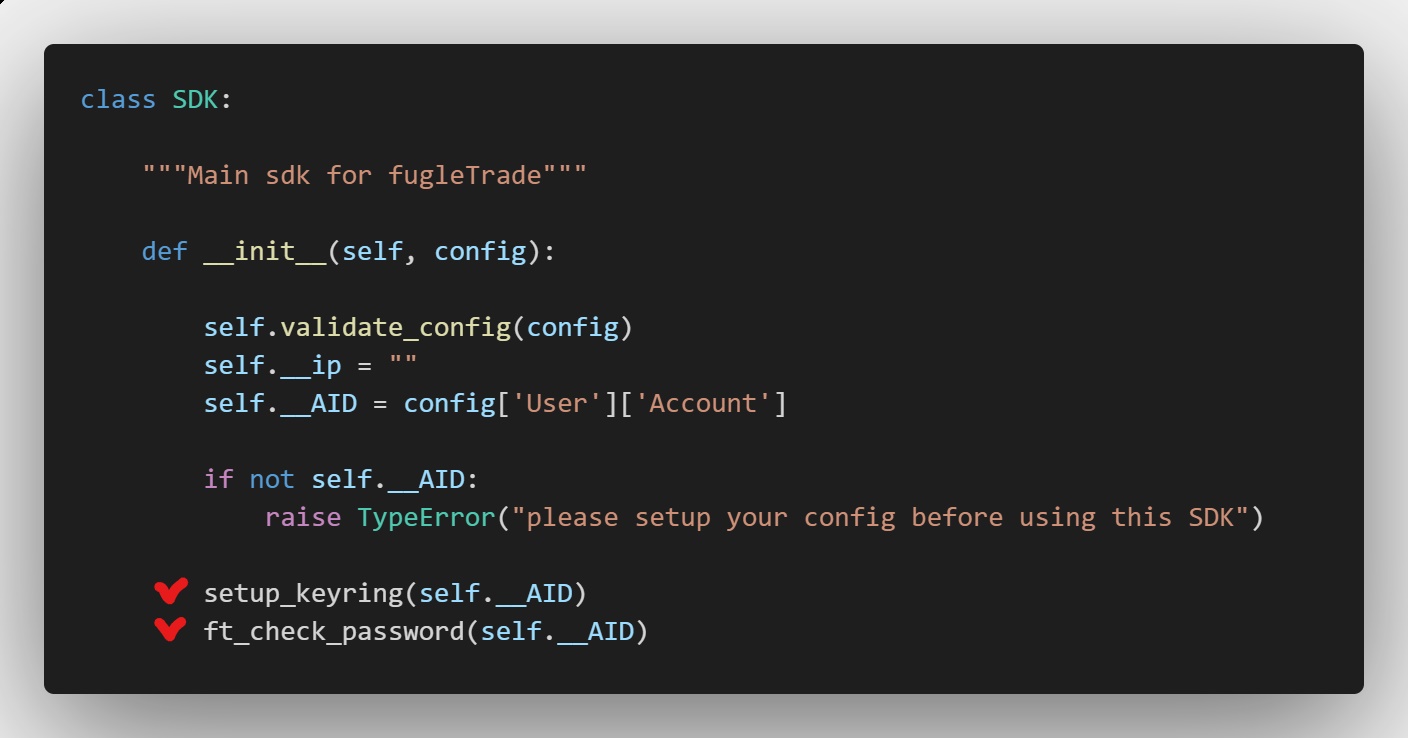Click the config parameter in __init__ signature

point(480,251)
